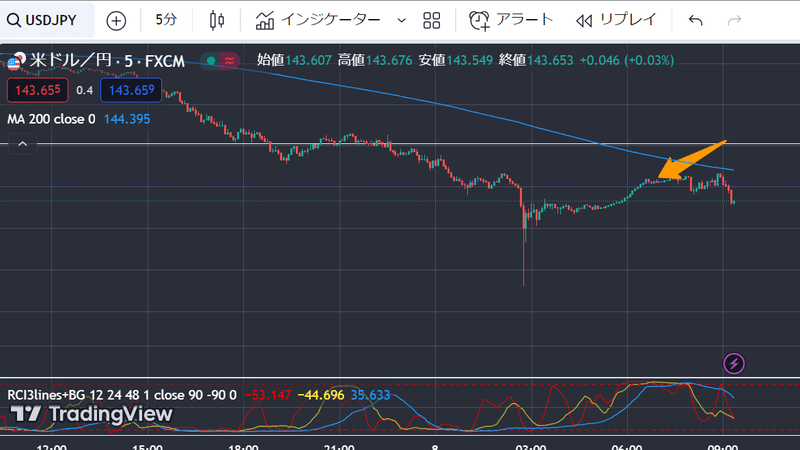Click the 安値143.549 low value

coord(456,60)
